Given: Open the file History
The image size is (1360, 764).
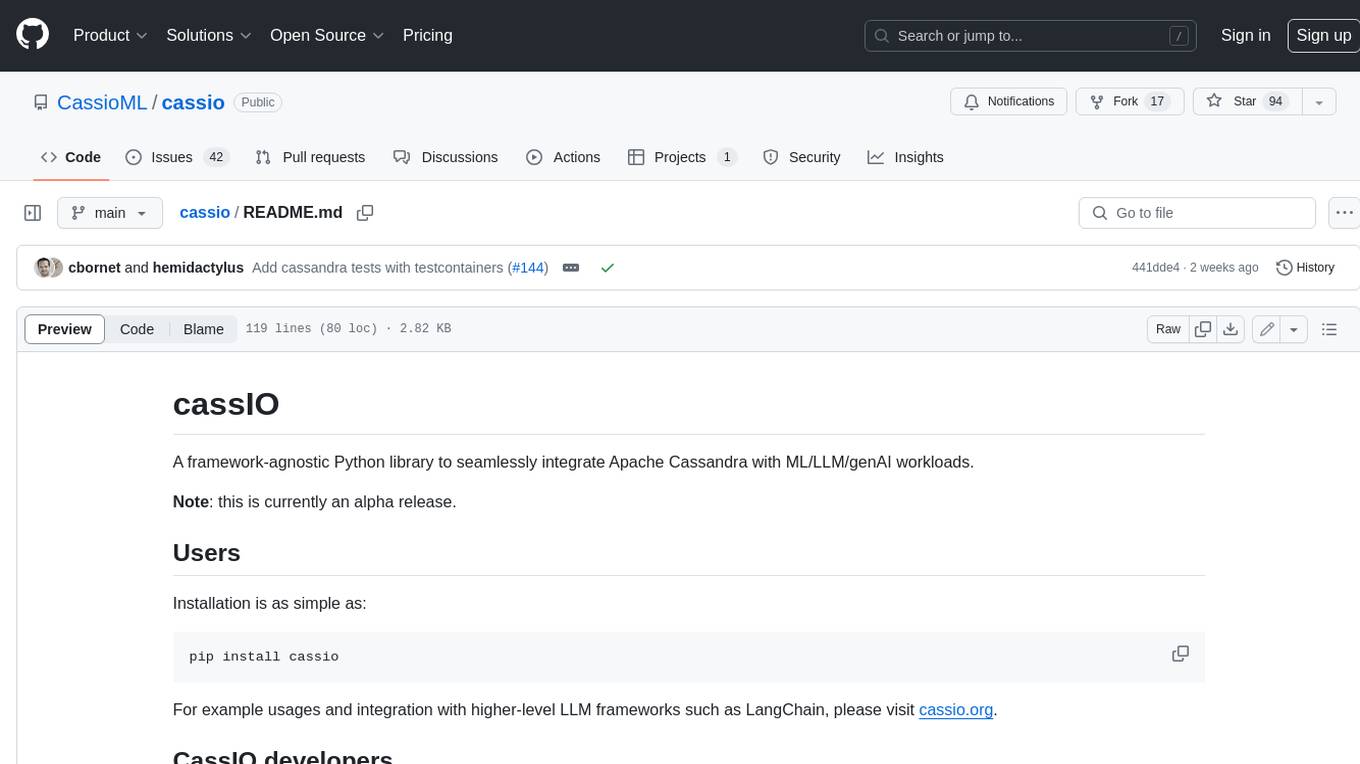Looking at the screenshot, I should click(1305, 268).
